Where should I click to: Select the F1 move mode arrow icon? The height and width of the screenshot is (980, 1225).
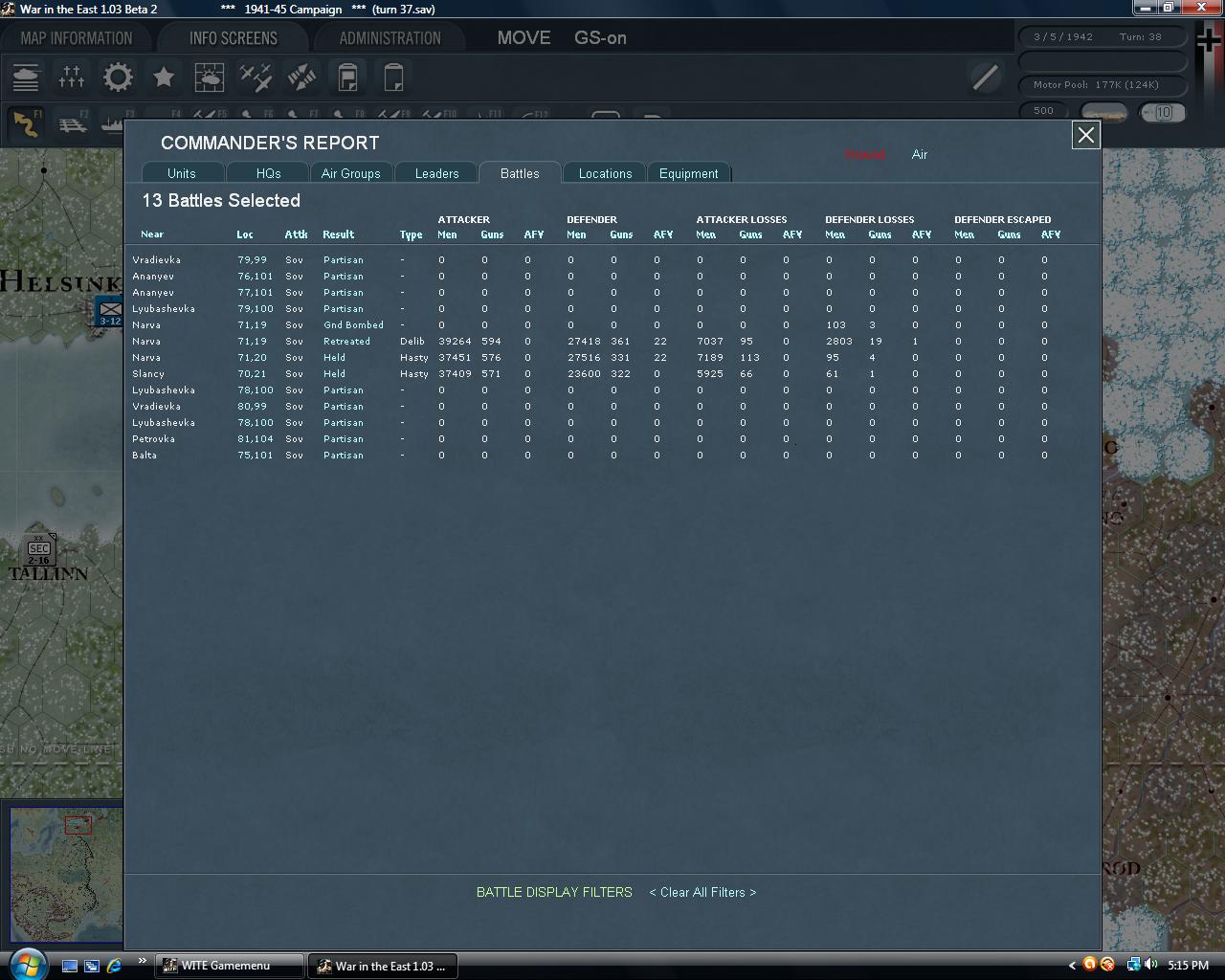26,124
